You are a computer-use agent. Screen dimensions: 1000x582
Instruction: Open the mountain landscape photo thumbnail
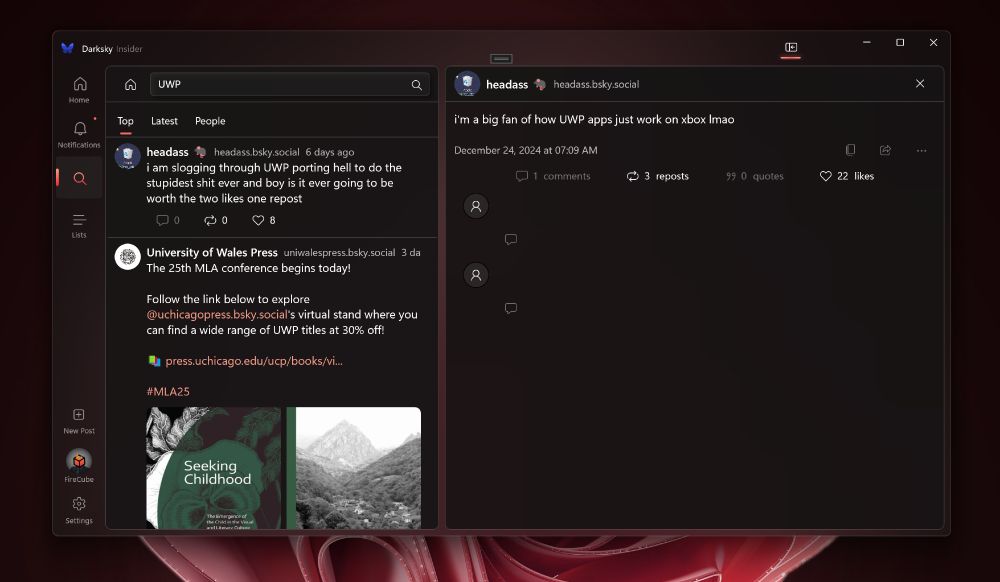353,468
